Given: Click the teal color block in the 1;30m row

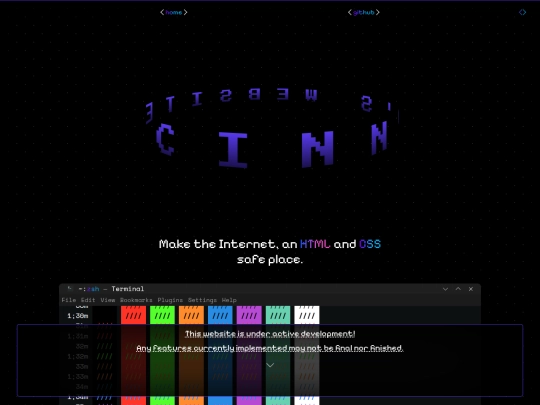Looking at the screenshot, I should 278,315.
